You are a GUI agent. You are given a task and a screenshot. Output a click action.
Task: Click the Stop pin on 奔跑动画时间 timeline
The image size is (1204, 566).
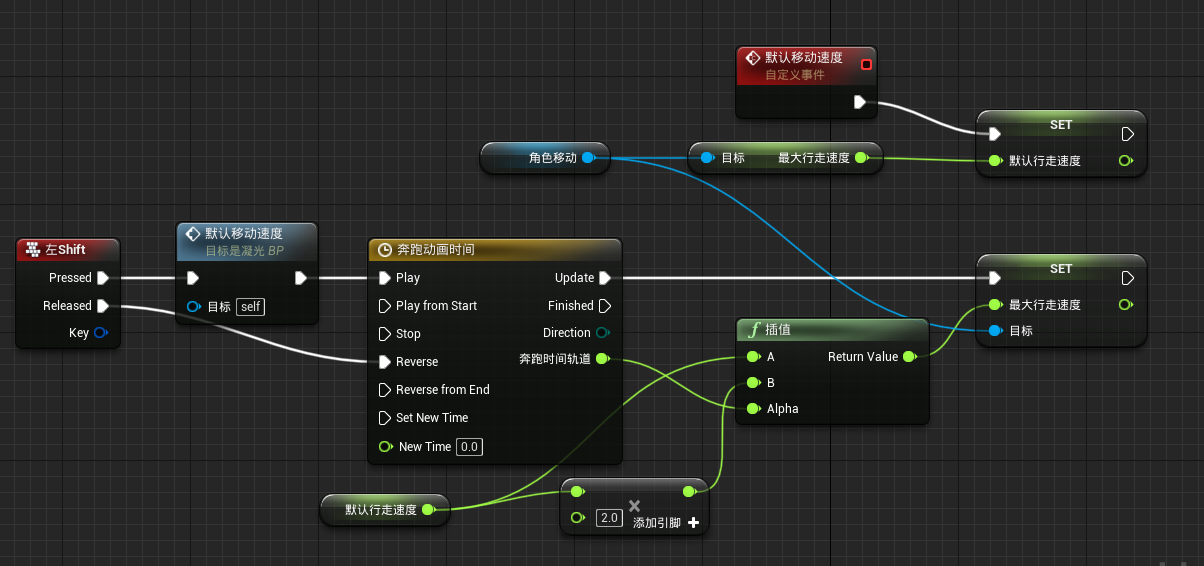385,334
